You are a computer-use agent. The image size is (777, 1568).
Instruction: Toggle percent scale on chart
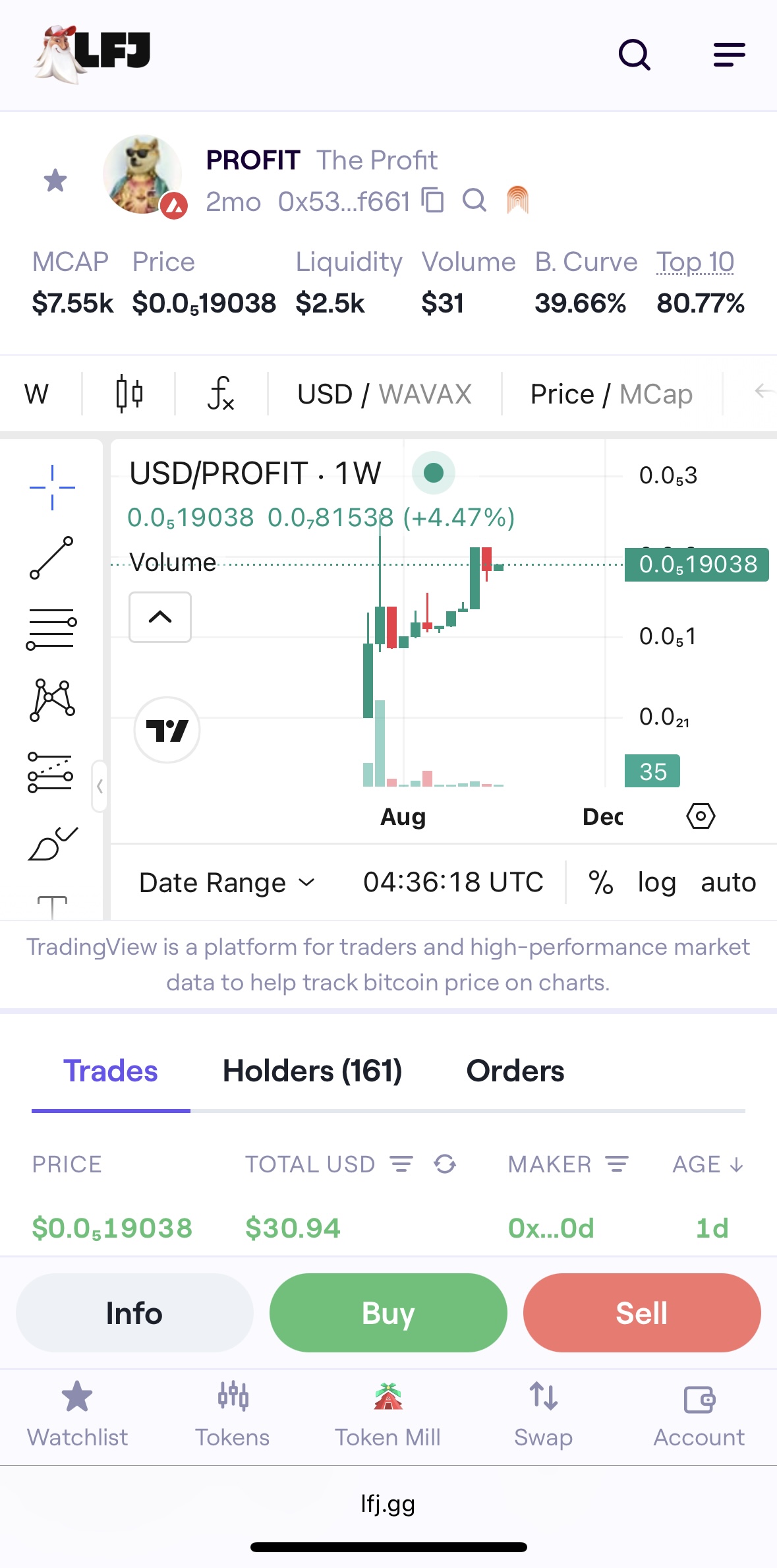point(600,882)
